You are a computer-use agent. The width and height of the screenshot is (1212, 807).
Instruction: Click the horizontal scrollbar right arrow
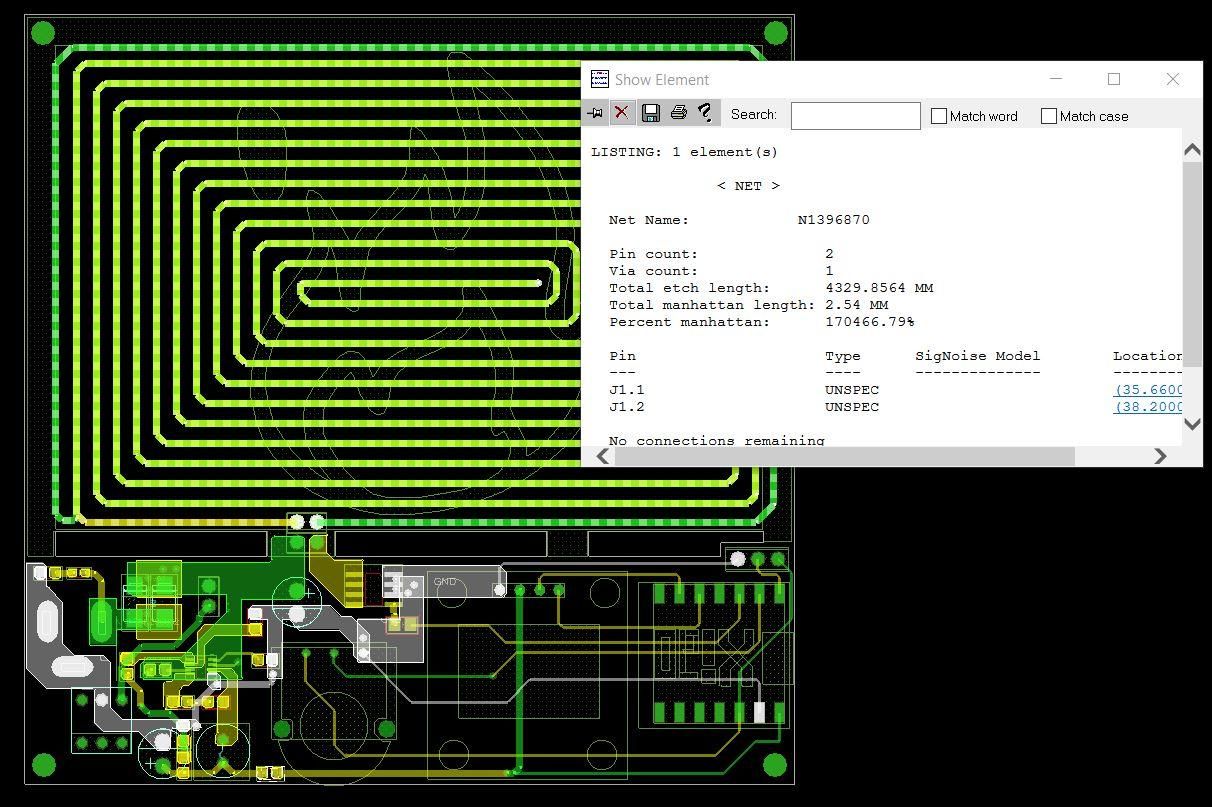tap(1160, 456)
